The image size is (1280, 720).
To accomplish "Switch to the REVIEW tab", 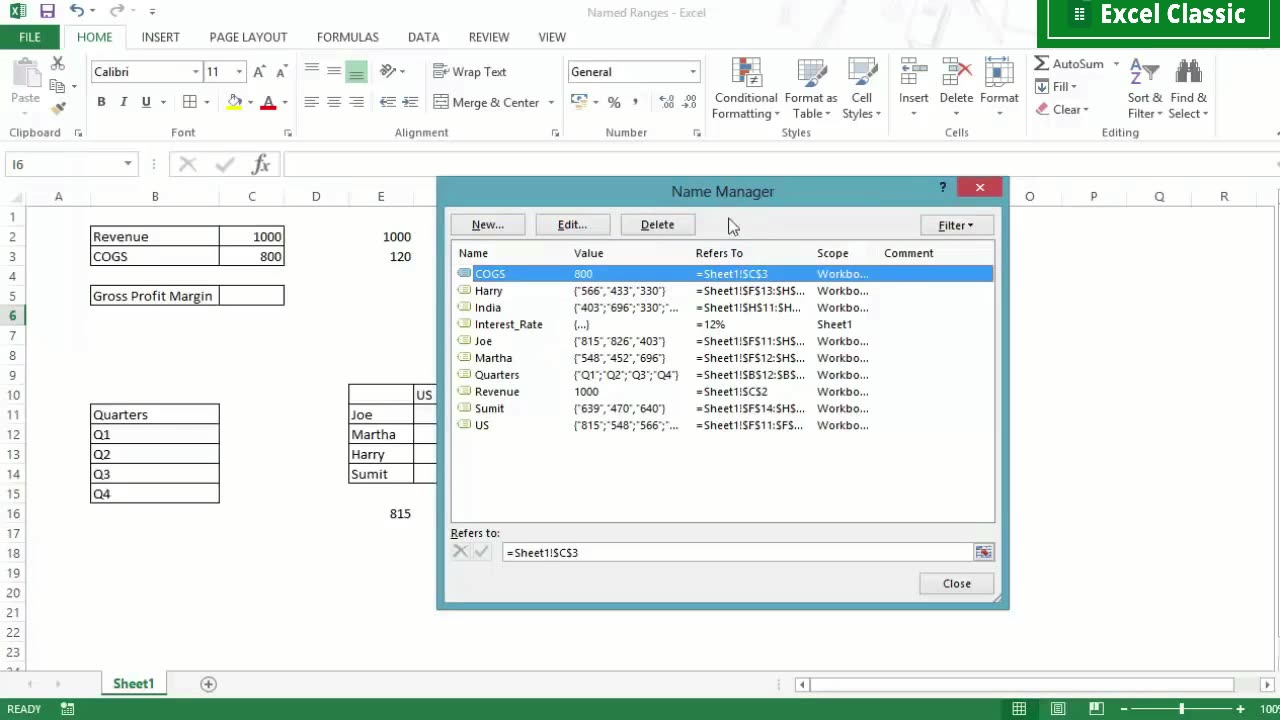I will [489, 37].
